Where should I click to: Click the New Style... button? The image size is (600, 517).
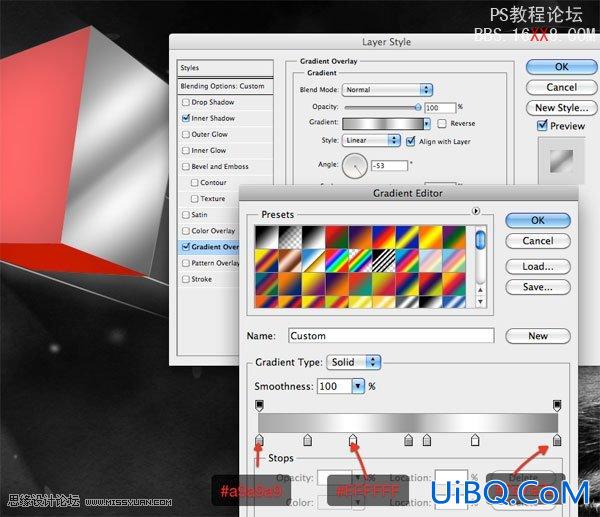point(561,108)
